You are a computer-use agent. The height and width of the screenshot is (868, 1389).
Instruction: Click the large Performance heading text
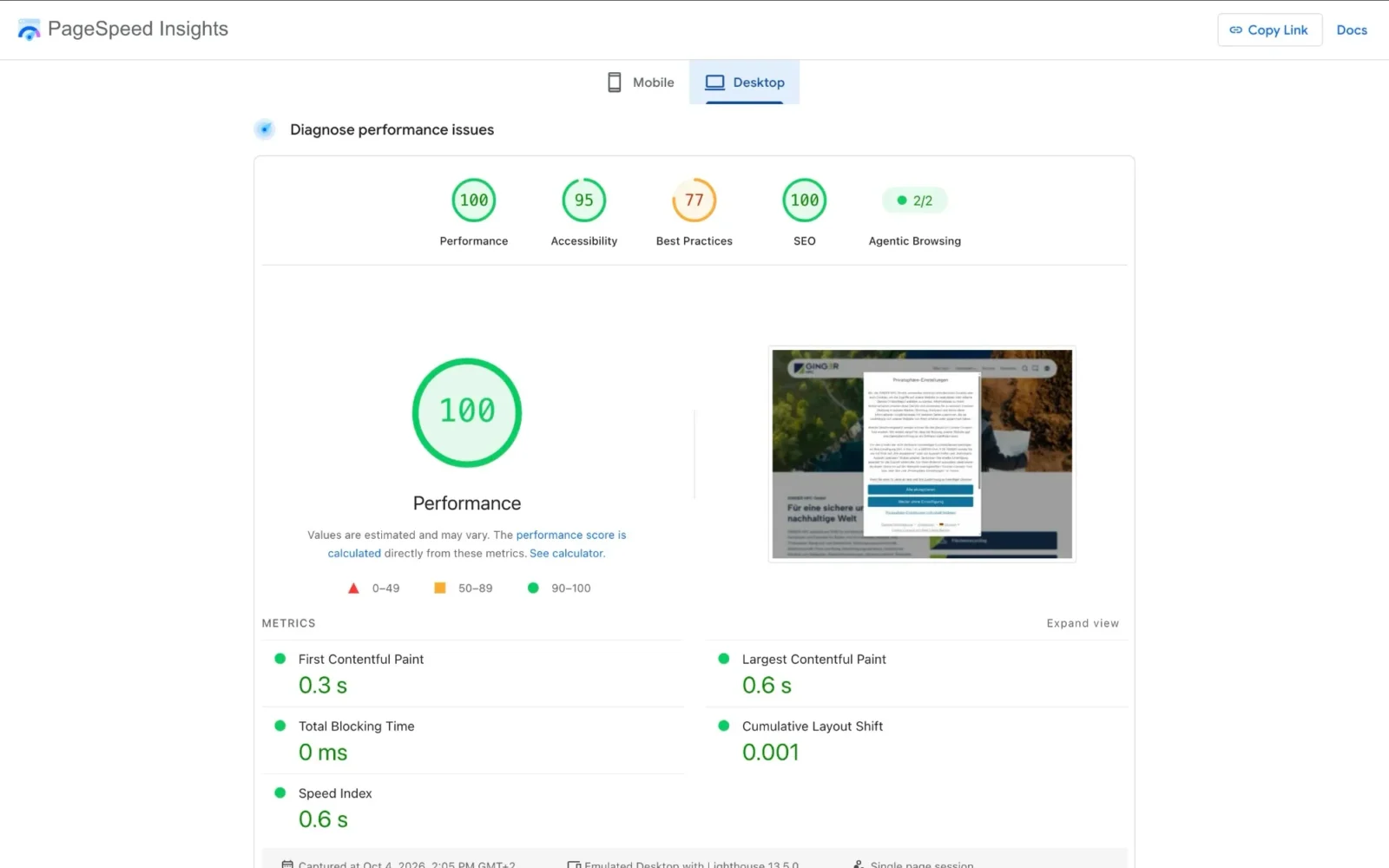tap(467, 503)
